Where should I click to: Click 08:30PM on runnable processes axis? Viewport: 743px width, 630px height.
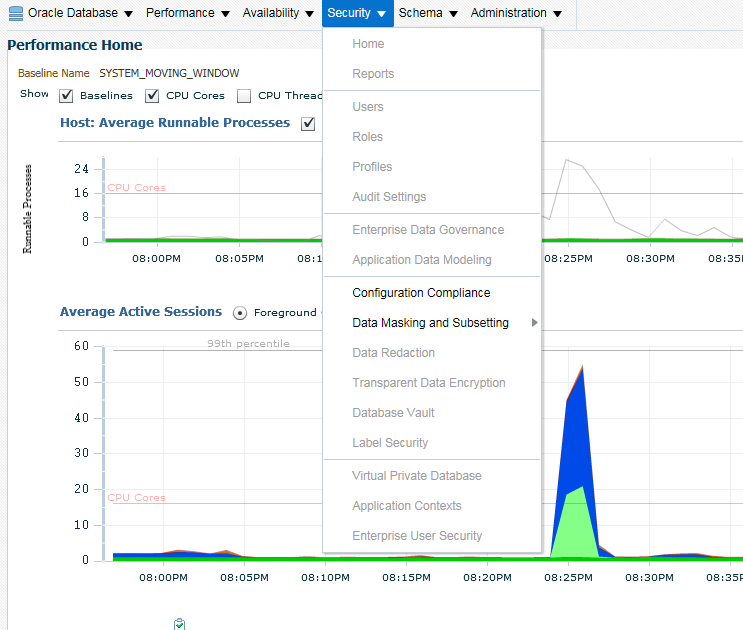pyautogui.click(x=650, y=259)
